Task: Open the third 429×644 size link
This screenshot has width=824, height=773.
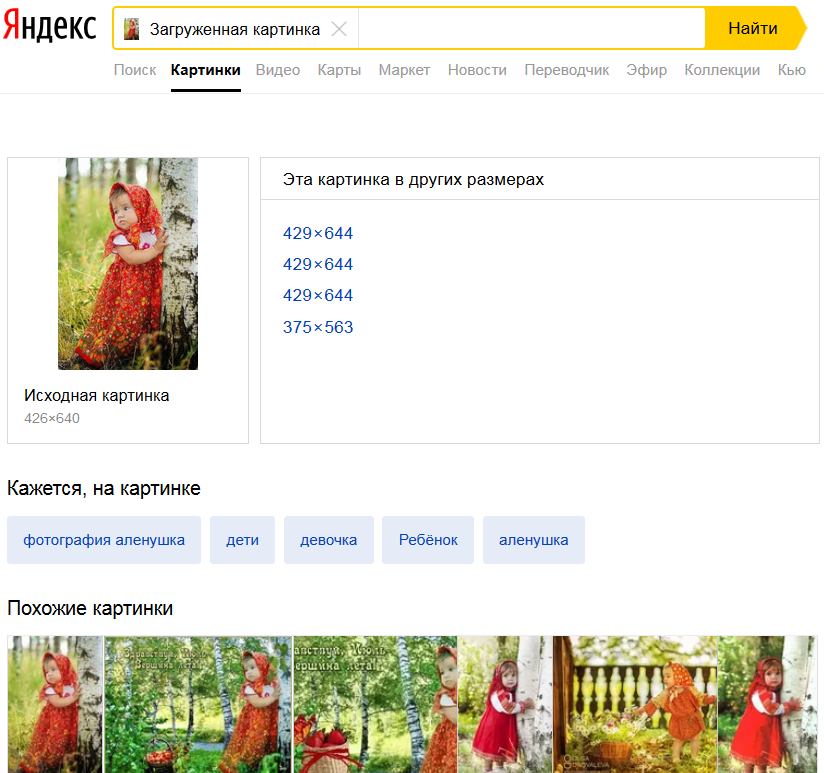Action: (318, 295)
